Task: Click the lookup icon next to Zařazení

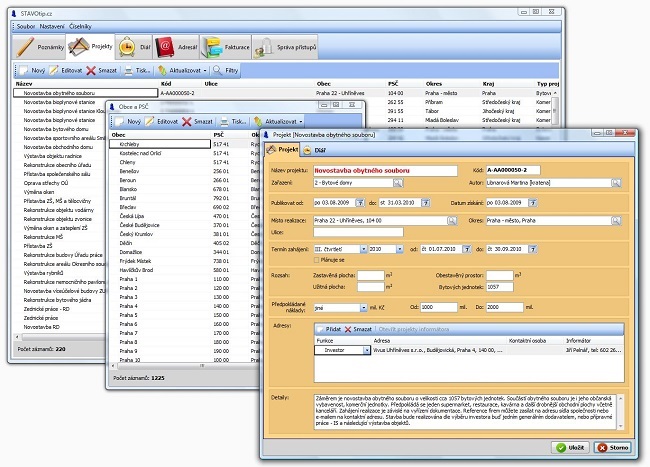Action: click(397, 184)
